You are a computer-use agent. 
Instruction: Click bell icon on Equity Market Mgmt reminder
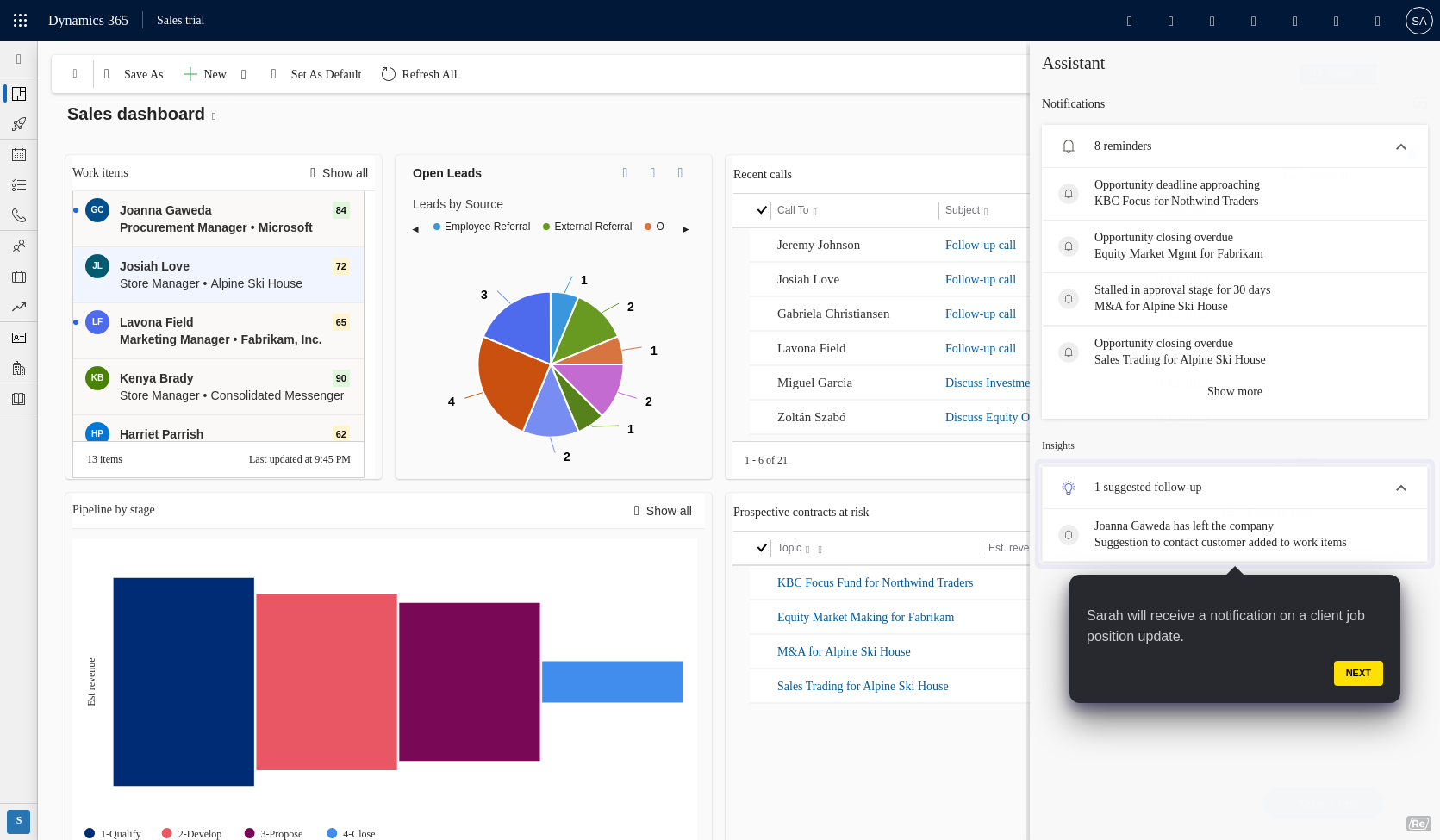pos(1069,246)
